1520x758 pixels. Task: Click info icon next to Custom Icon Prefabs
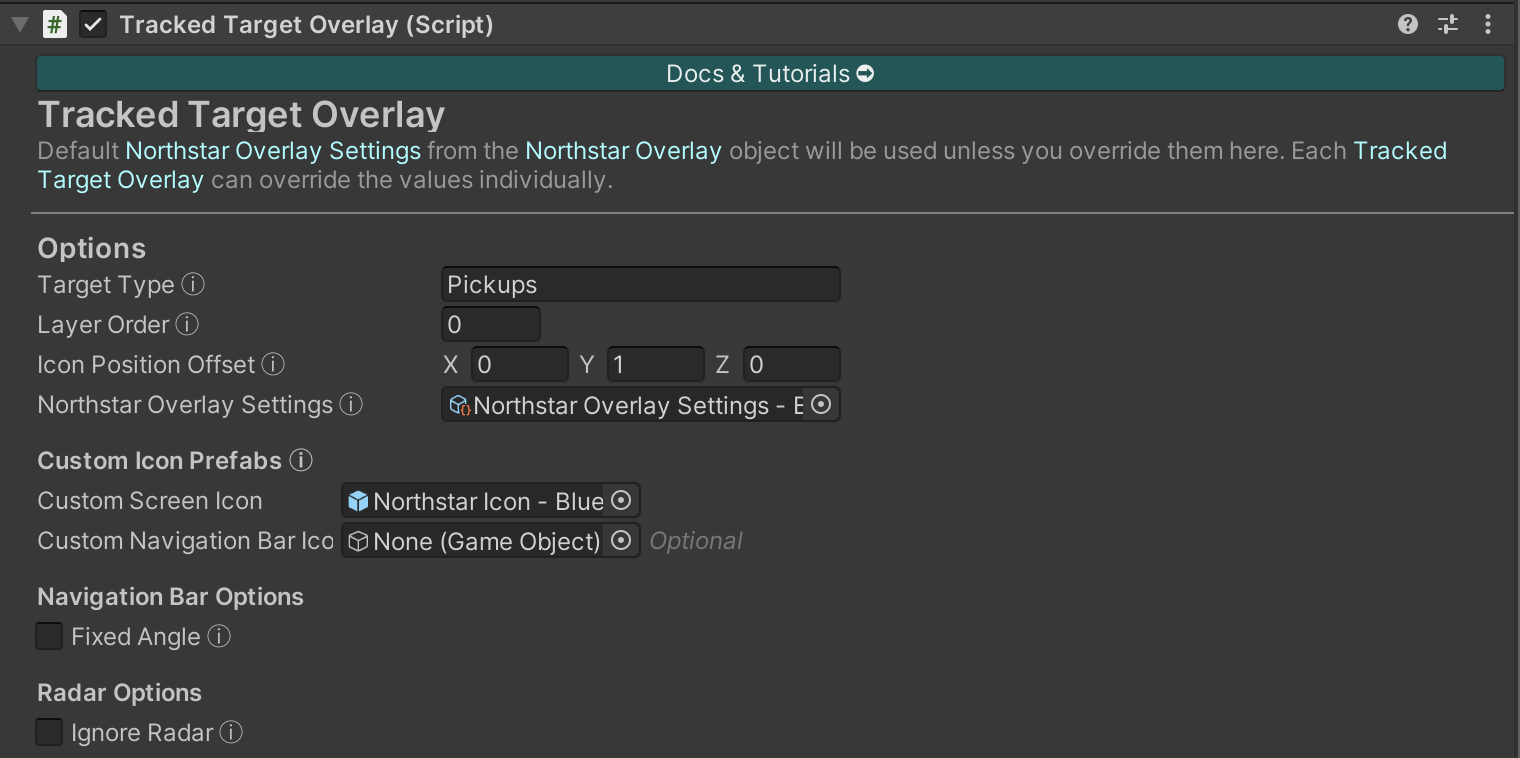pos(301,461)
